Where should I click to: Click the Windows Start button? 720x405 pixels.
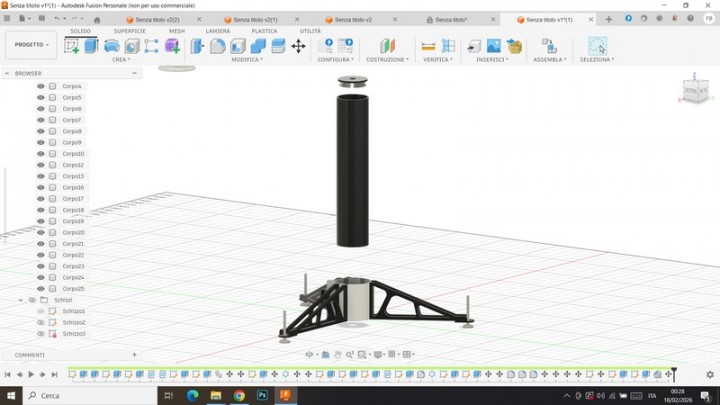click(10, 396)
